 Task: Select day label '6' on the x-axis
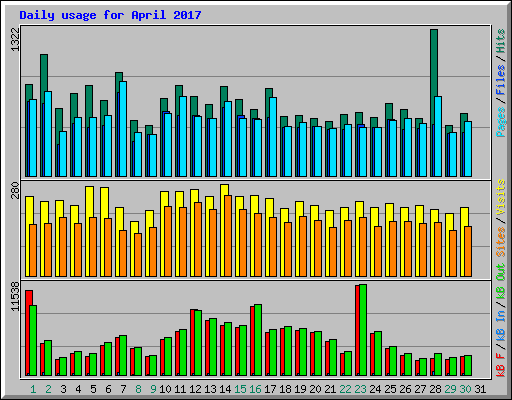click(108, 389)
